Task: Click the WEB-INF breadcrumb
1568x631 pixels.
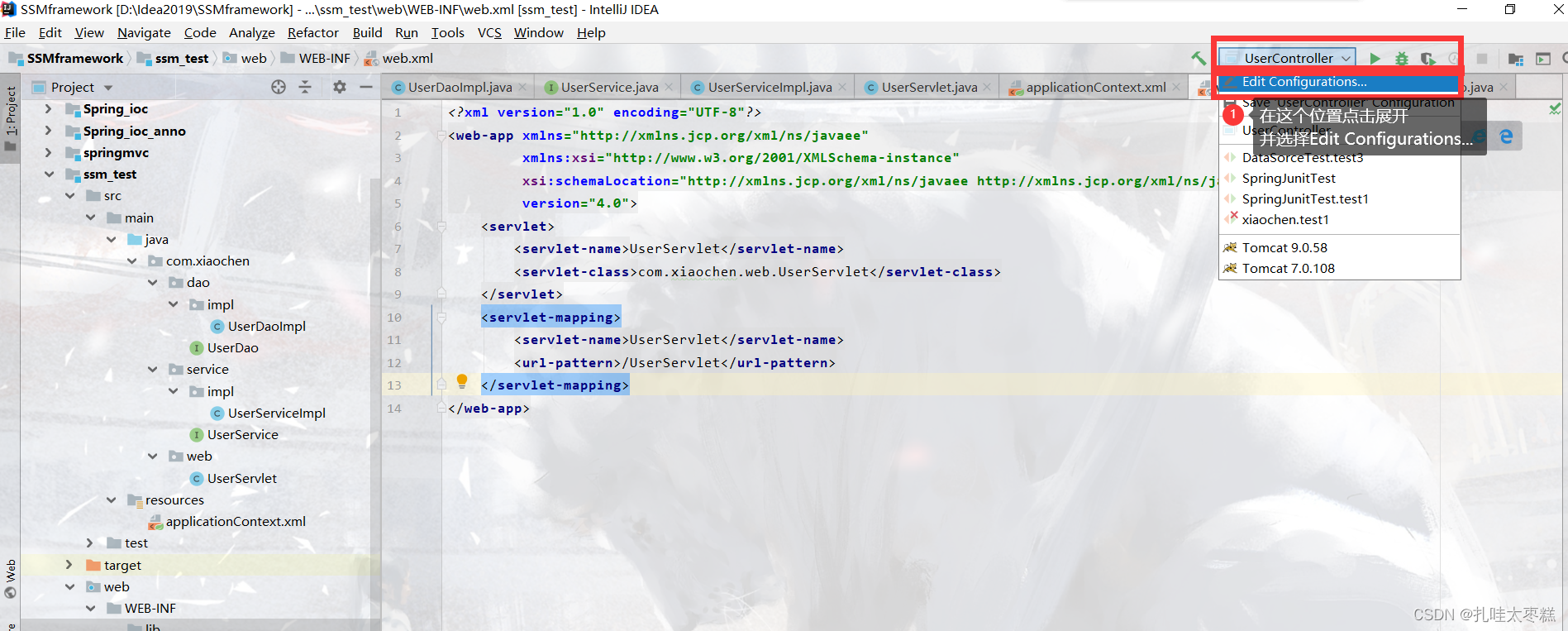Action: click(x=315, y=58)
